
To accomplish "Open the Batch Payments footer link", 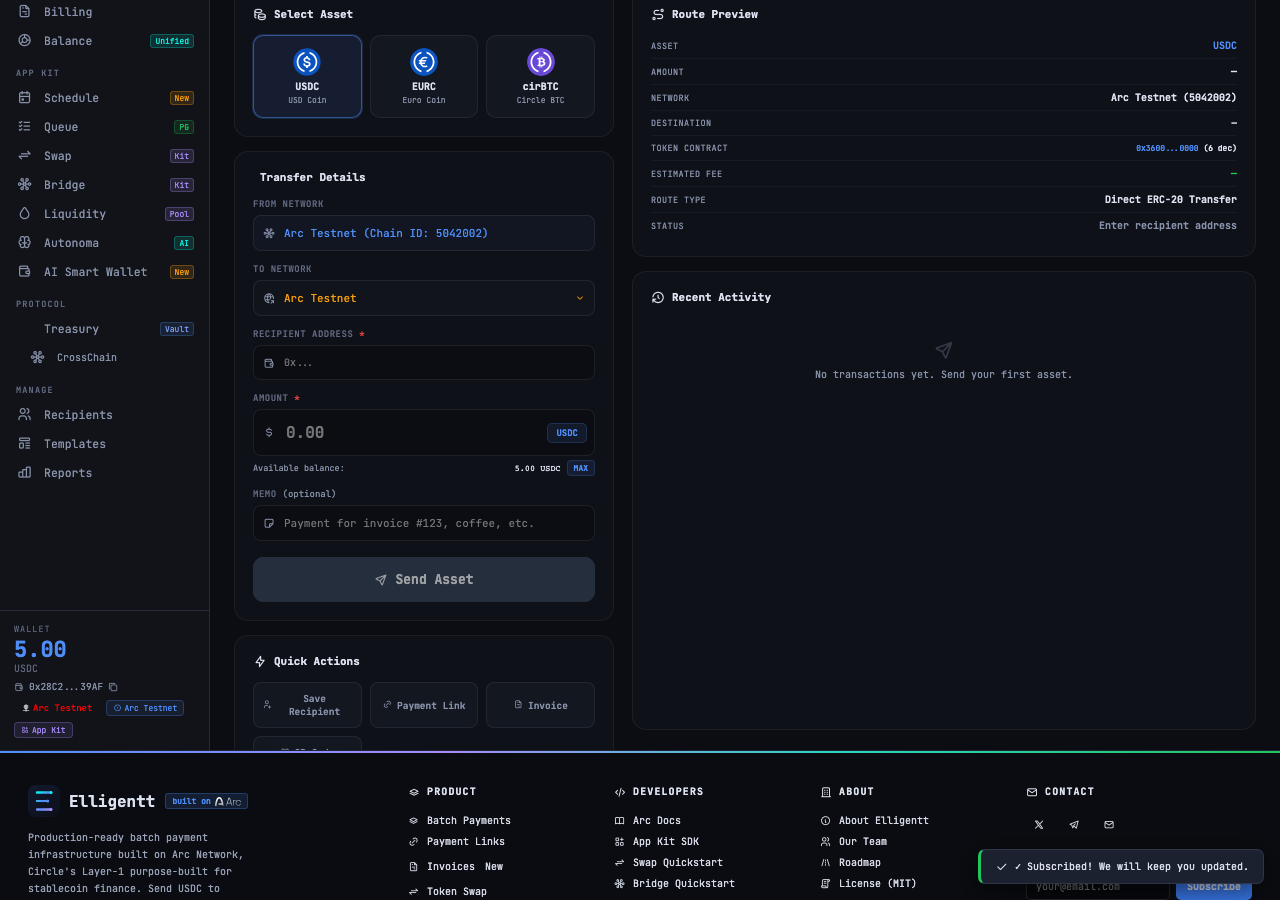I will 469,821.
